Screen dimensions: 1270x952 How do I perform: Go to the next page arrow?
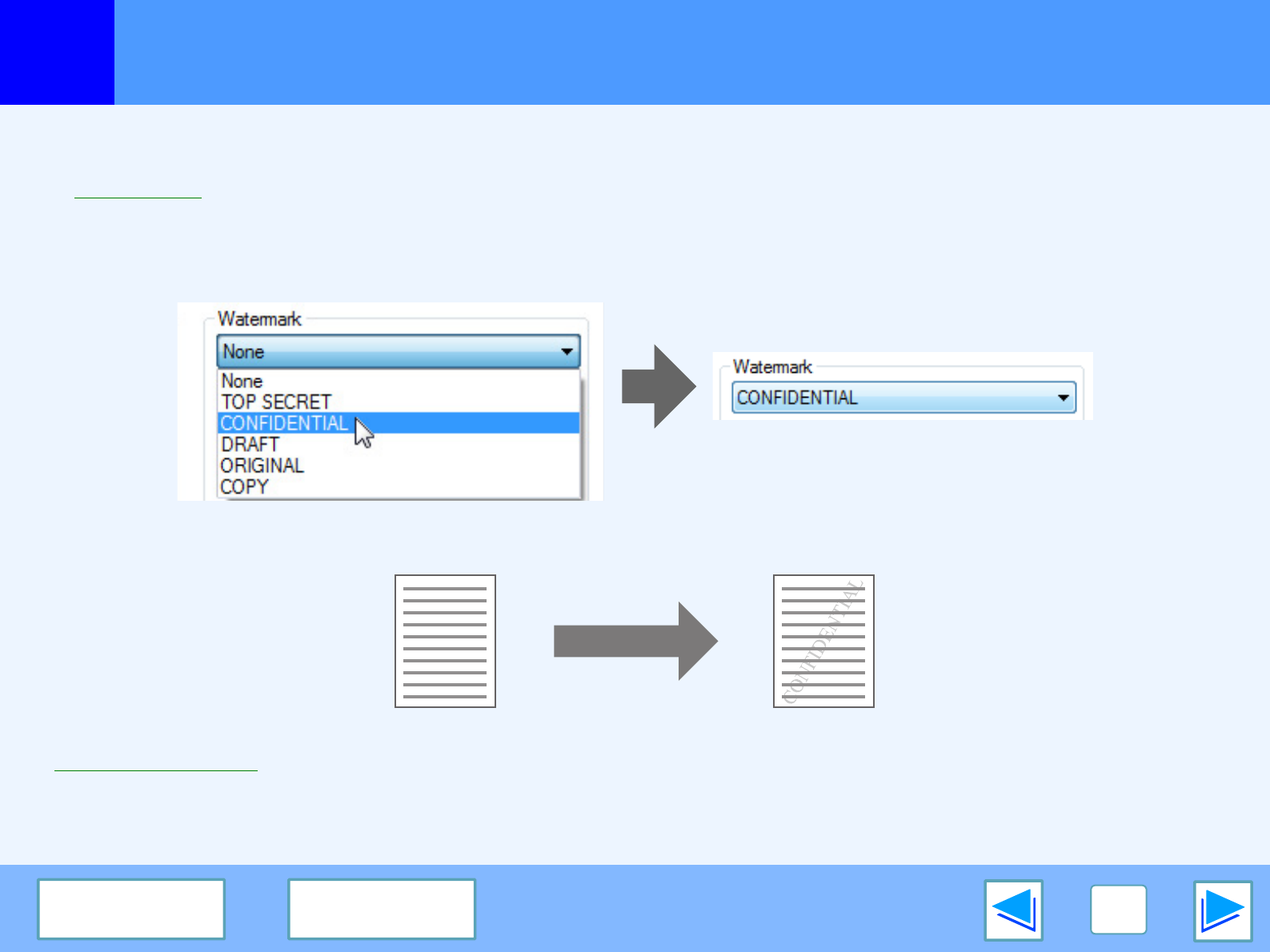[x=1222, y=910]
